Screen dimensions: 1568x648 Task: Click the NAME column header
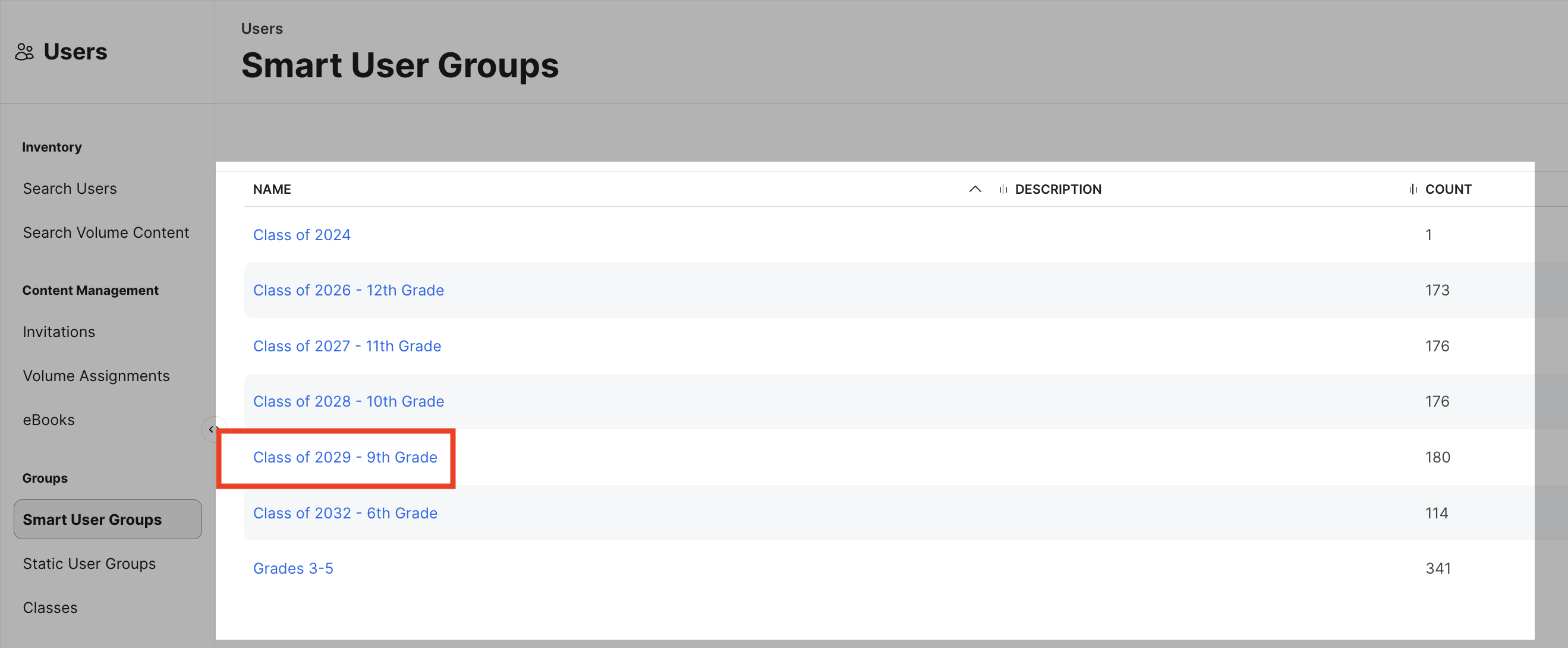click(x=272, y=190)
